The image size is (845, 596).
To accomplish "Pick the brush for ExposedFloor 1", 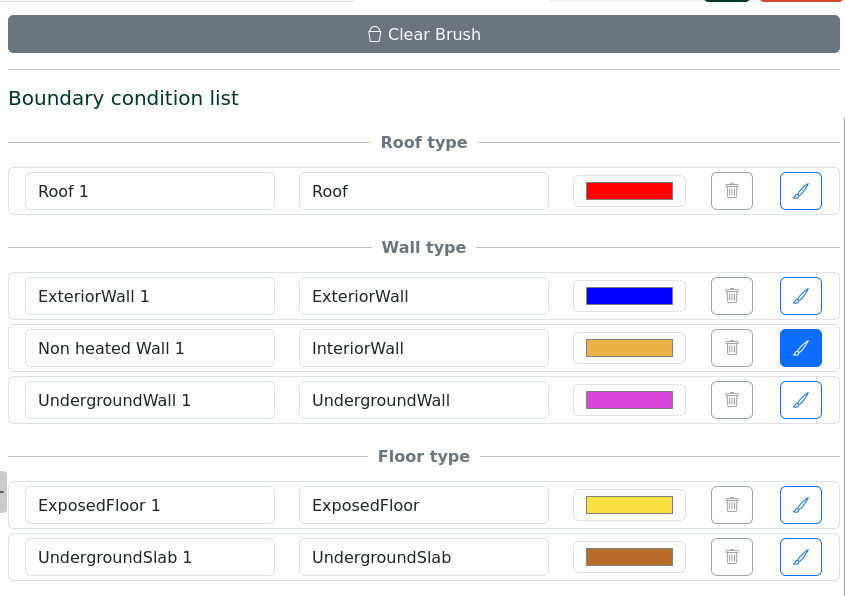I will pyautogui.click(x=800, y=505).
